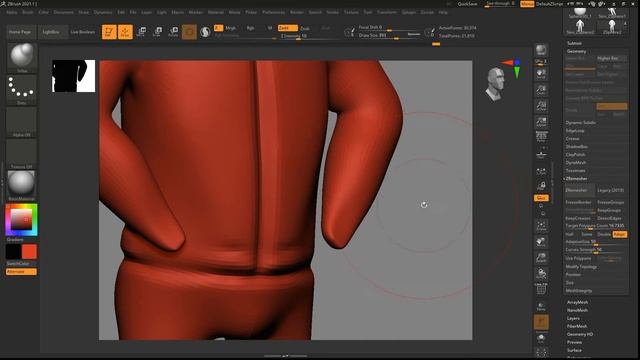
Task: Pick a color in the color picker
Action: tap(21, 220)
